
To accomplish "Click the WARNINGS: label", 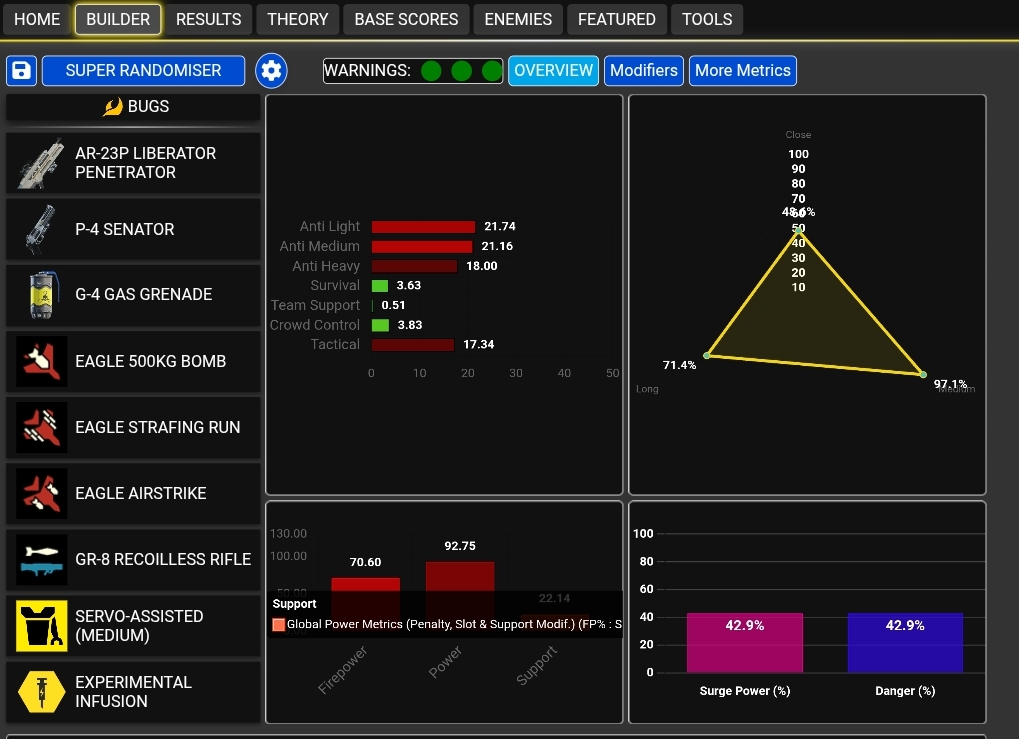I will pyautogui.click(x=367, y=70).
